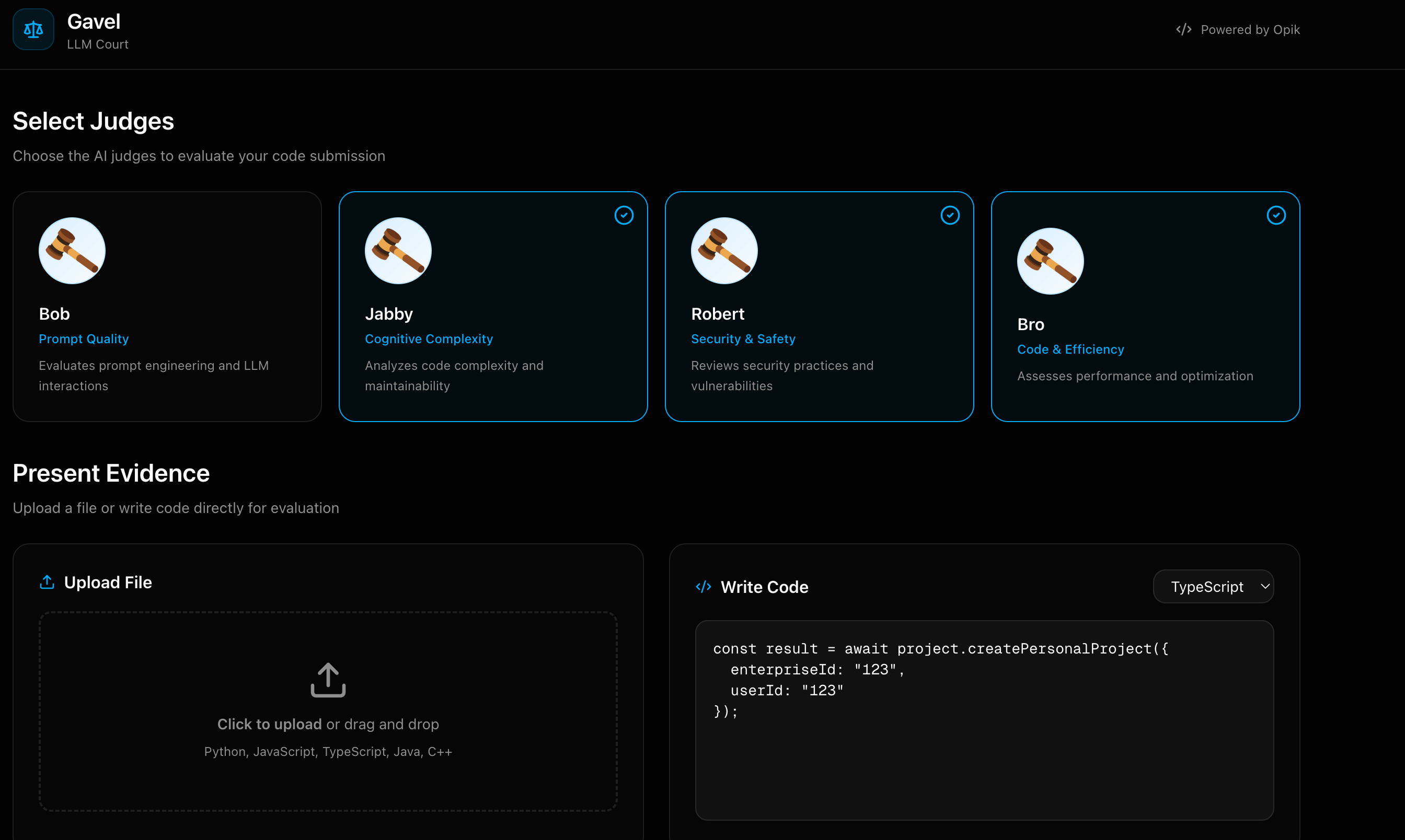Uncheck the Jabby judge checkmark
1405x840 pixels.
(x=624, y=215)
